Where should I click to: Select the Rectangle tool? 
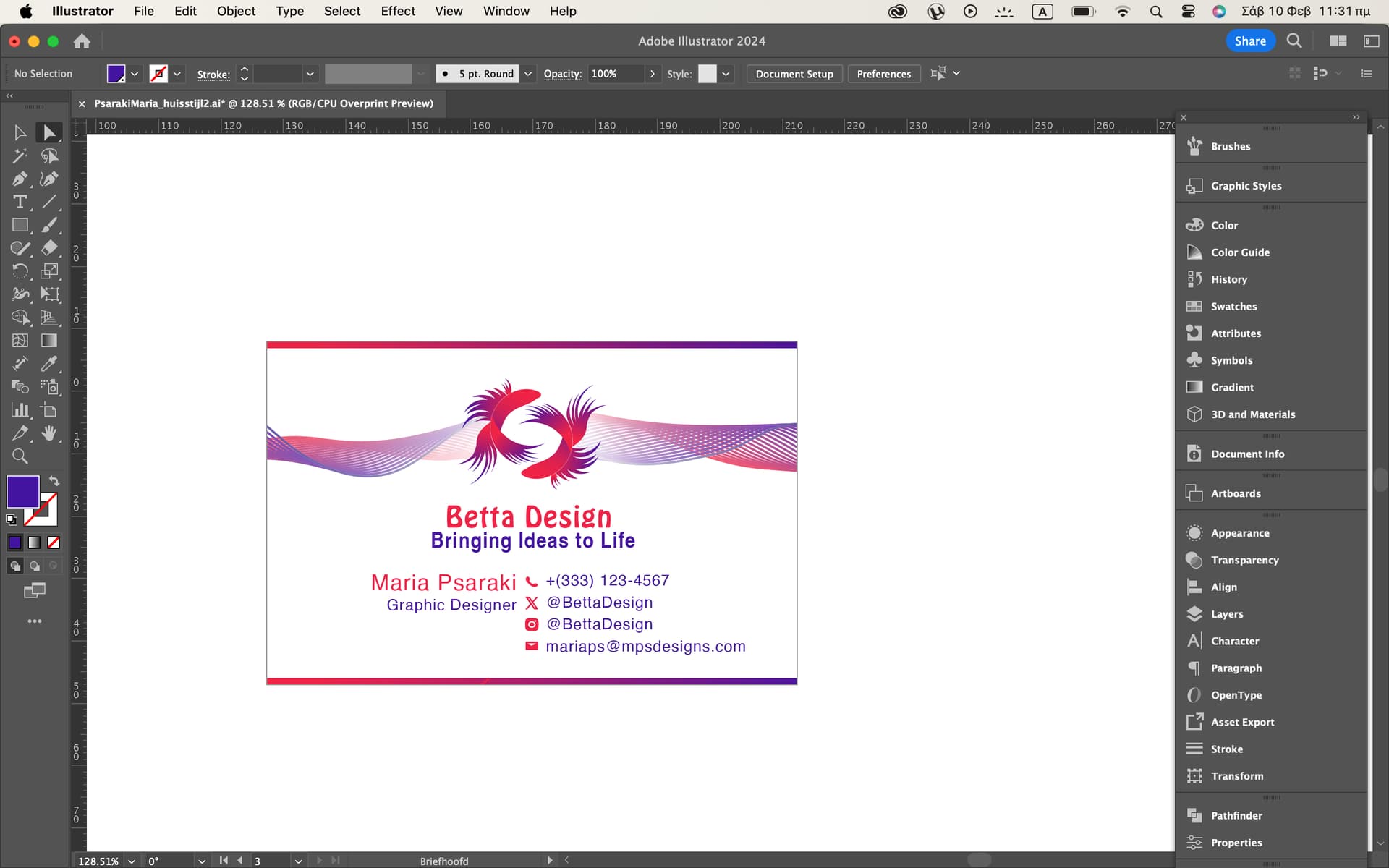[x=20, y=225]
